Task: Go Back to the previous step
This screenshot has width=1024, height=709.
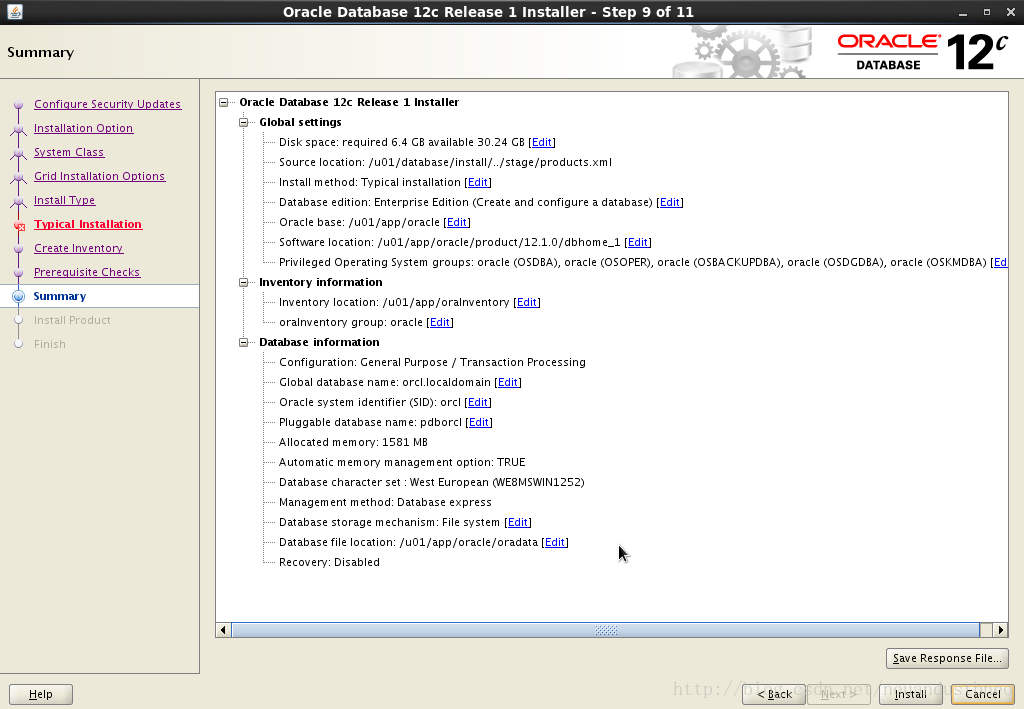Action: click(774, 694)
